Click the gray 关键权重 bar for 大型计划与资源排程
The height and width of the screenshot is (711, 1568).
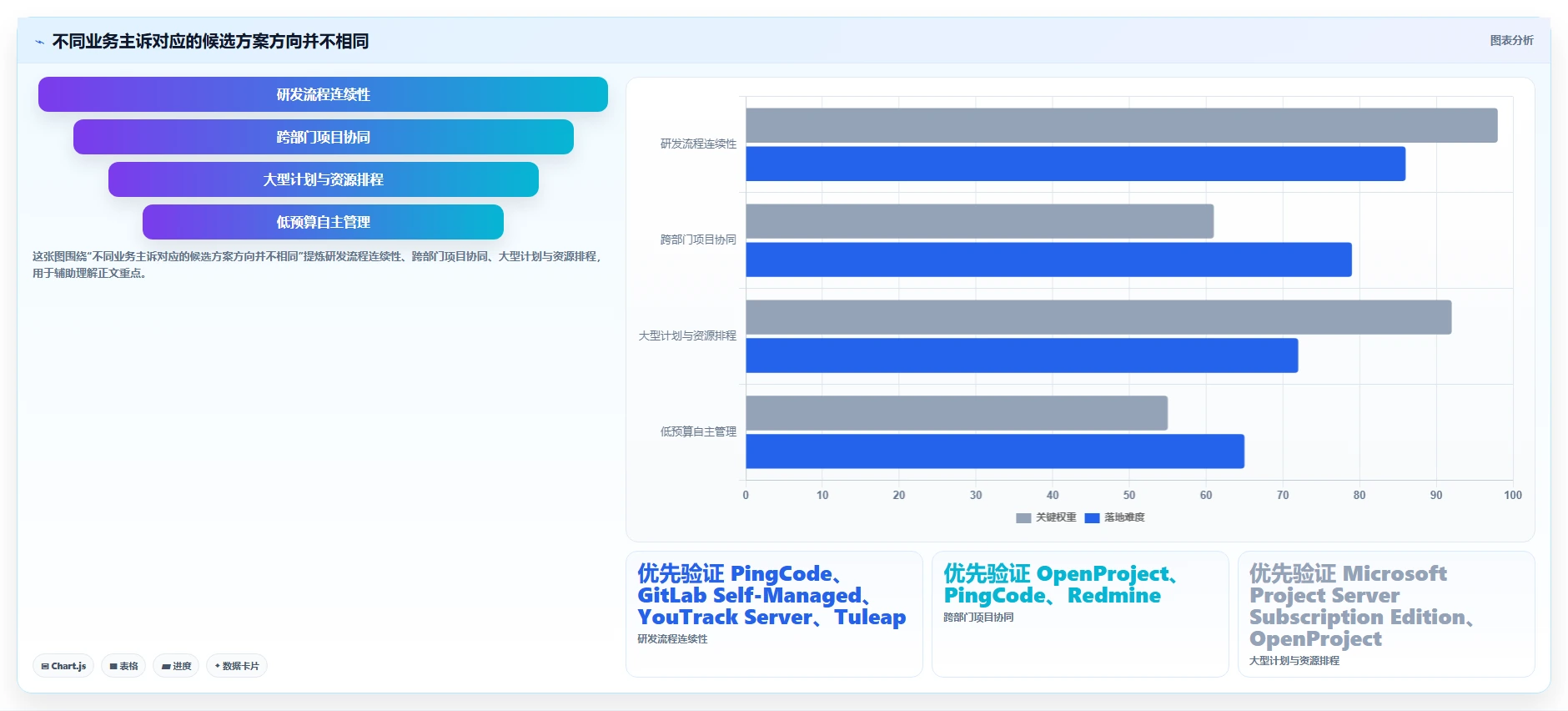[x=1098, y=317]
